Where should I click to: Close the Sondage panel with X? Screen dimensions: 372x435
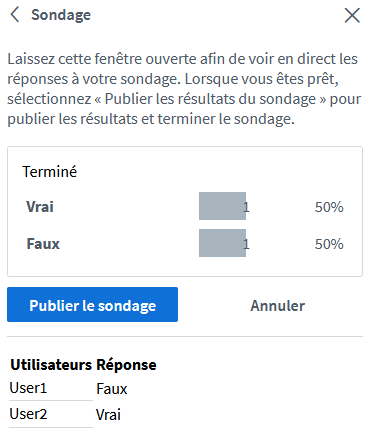(352, 15)
